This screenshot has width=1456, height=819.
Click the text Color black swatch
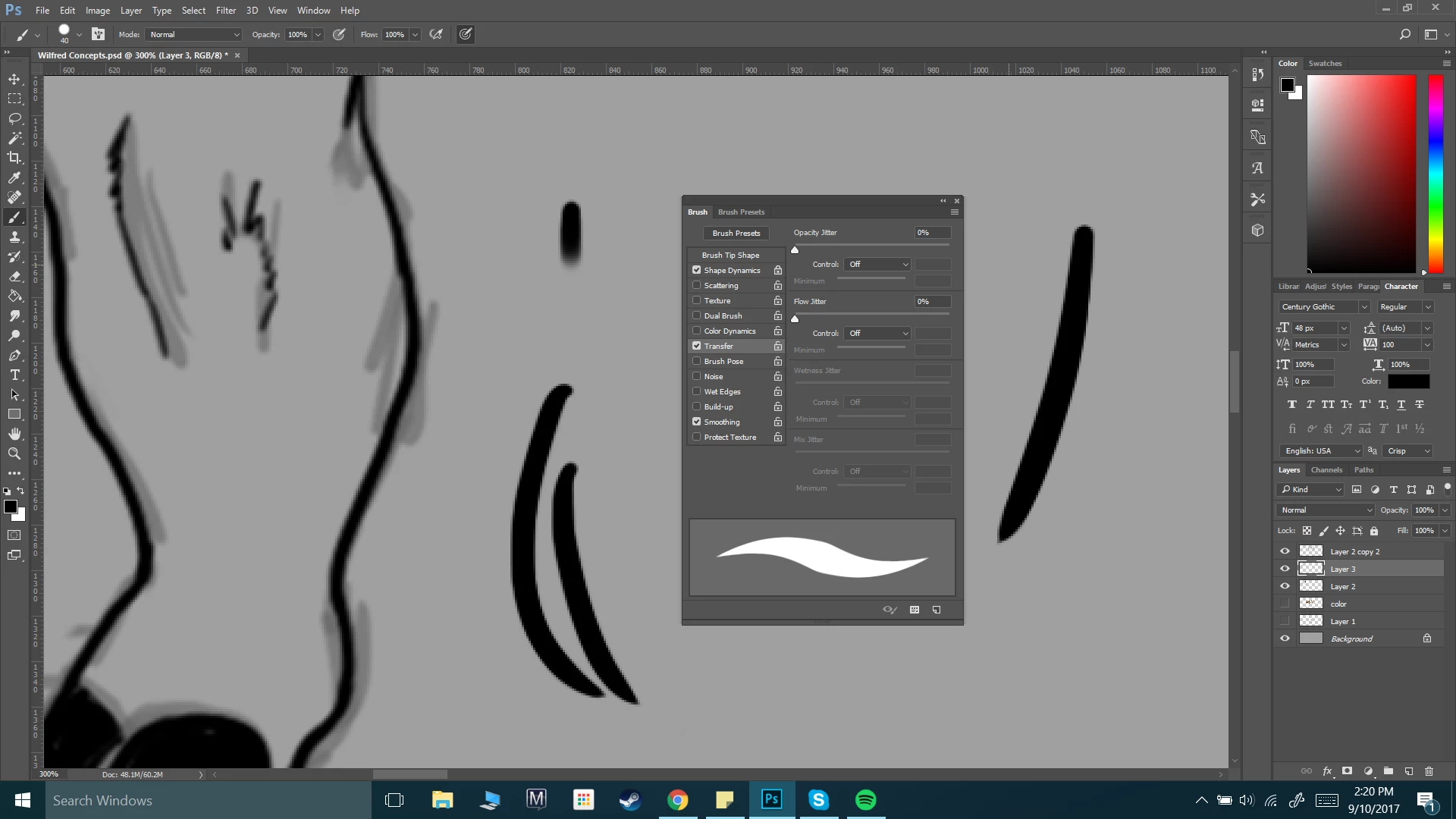tap(1408, 381)
